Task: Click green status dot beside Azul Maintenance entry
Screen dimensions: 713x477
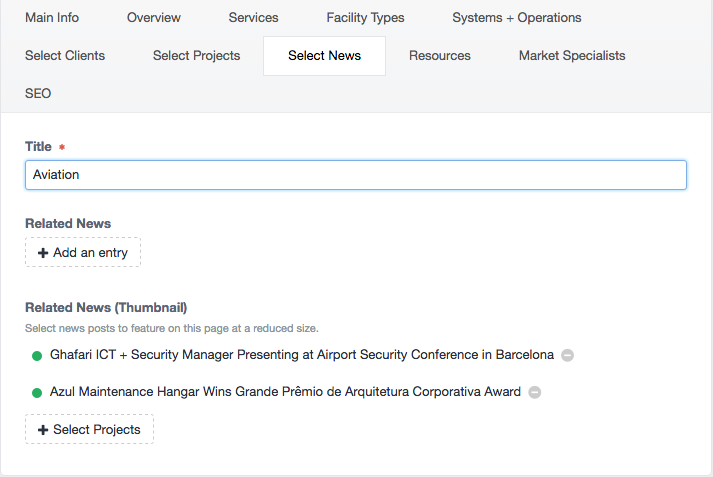Action: pos(37,392)
